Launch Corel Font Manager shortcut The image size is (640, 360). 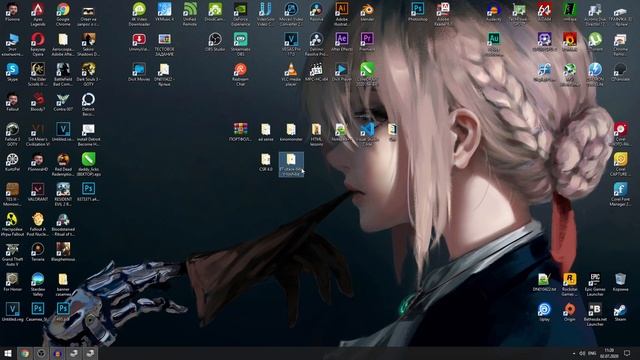[x=620, y=194]
